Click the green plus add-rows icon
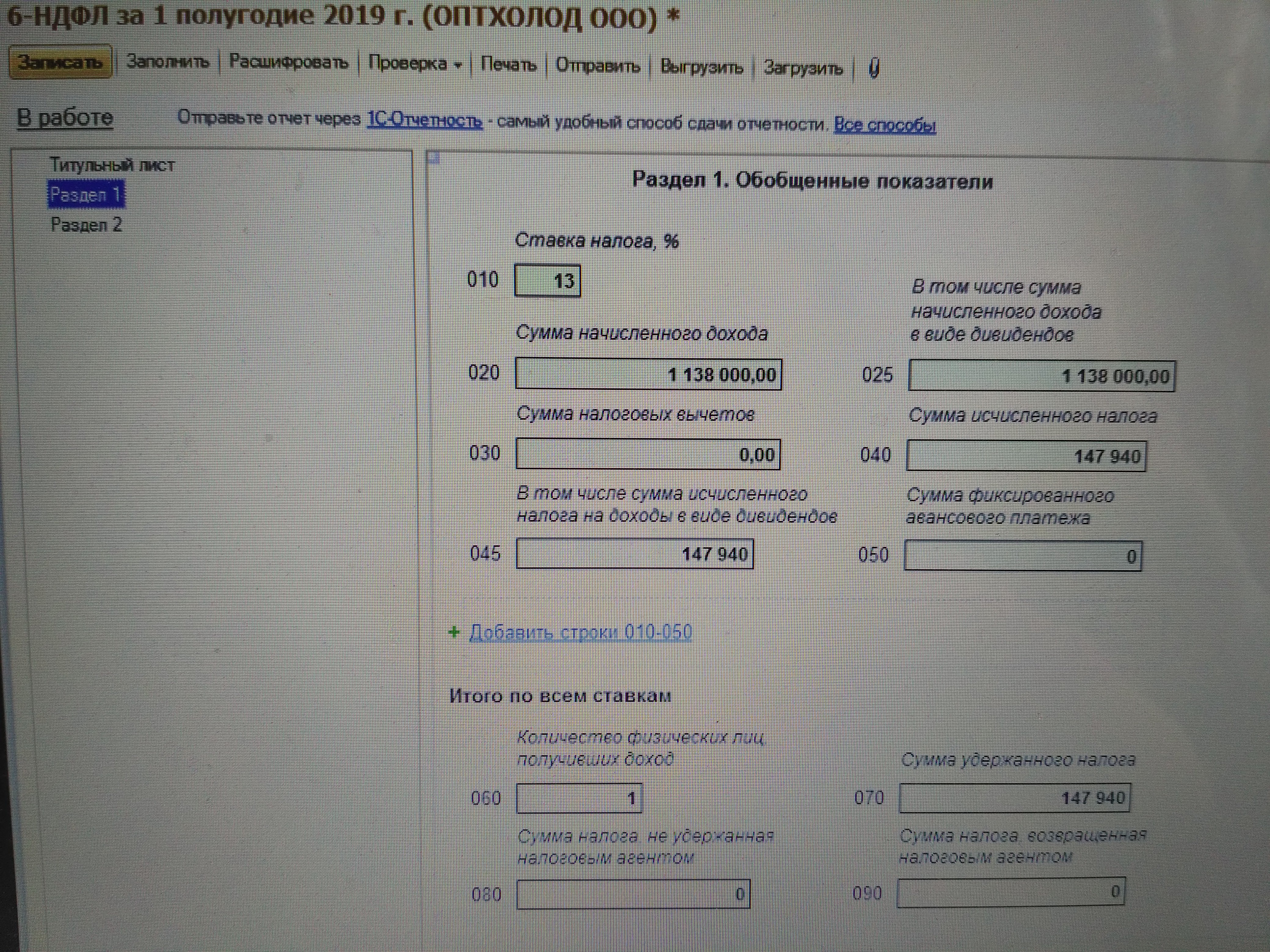This screenshot has width=1270, height=952. tap(454, 632)
